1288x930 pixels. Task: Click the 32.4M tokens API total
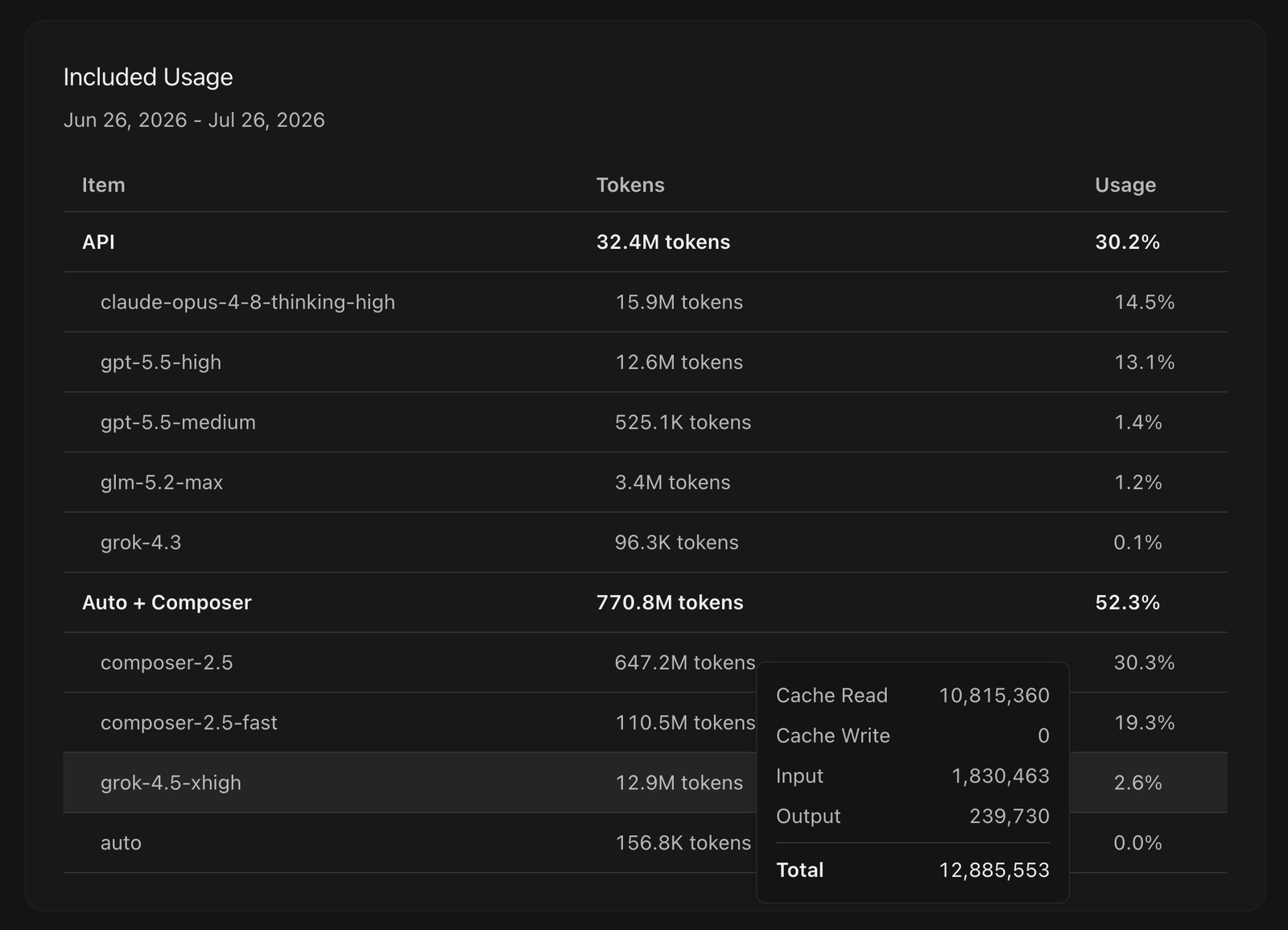tap(663, 242)
